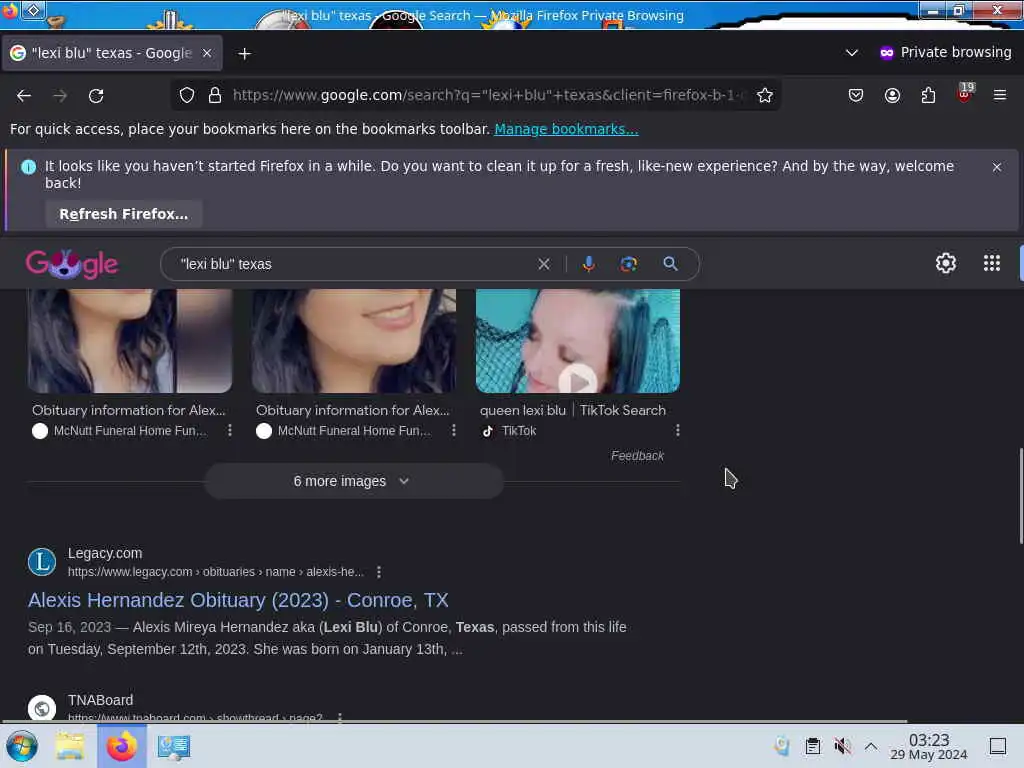This screenshot has height=768, width=1024.
Task: Open options for second McNutt Funeral Home image
Action: [454, 430]
